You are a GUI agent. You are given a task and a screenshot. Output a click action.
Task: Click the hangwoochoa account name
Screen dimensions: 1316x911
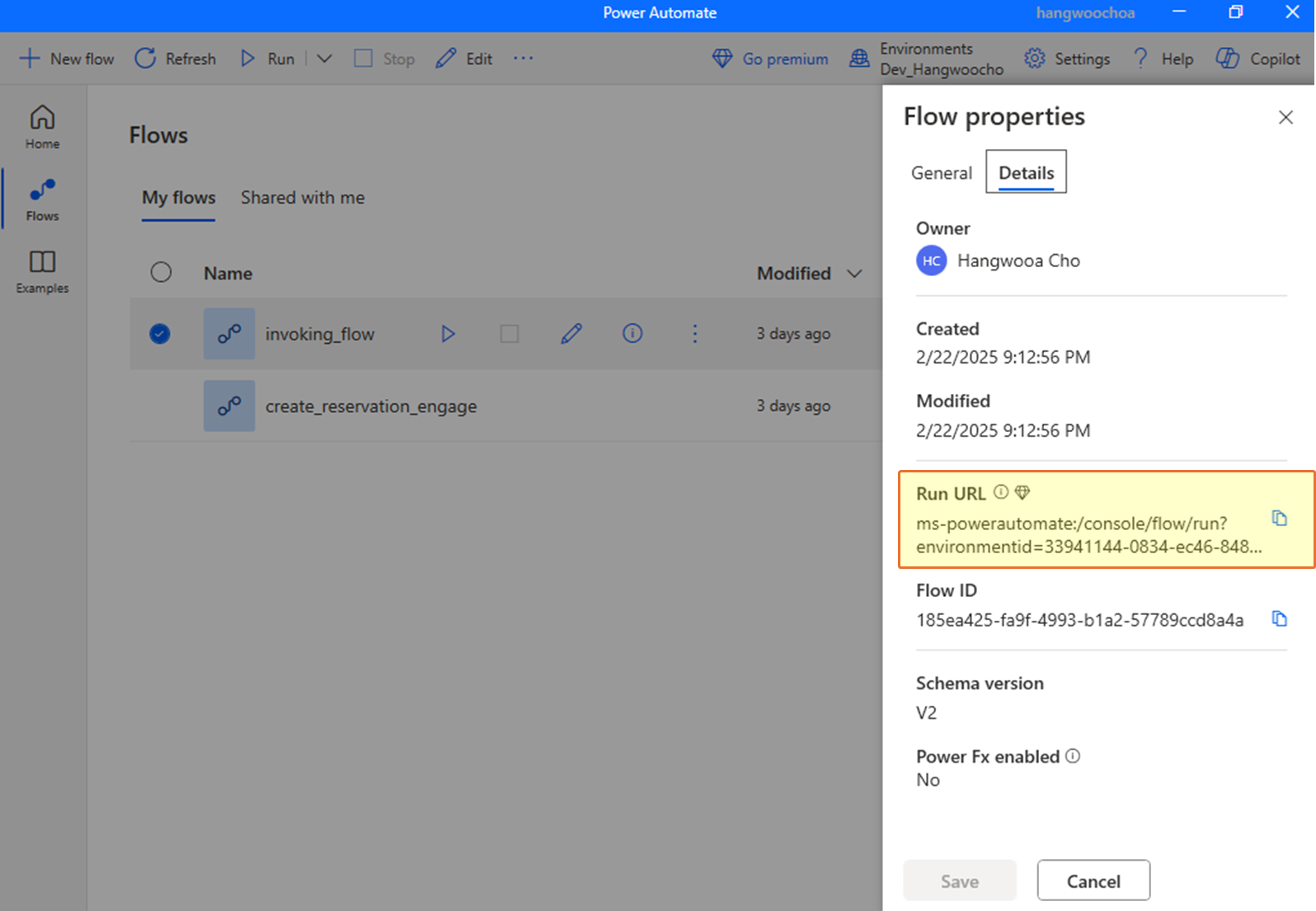(x=1085, y=13)
